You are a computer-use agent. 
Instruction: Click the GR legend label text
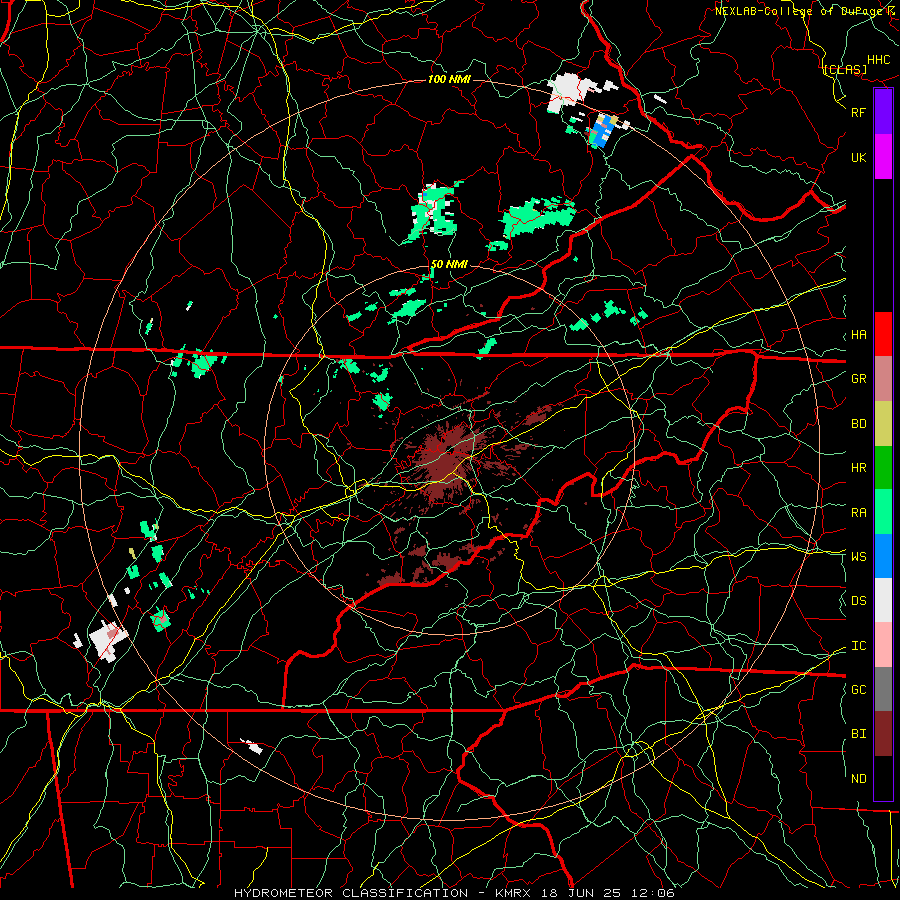[x=859, y=379]
